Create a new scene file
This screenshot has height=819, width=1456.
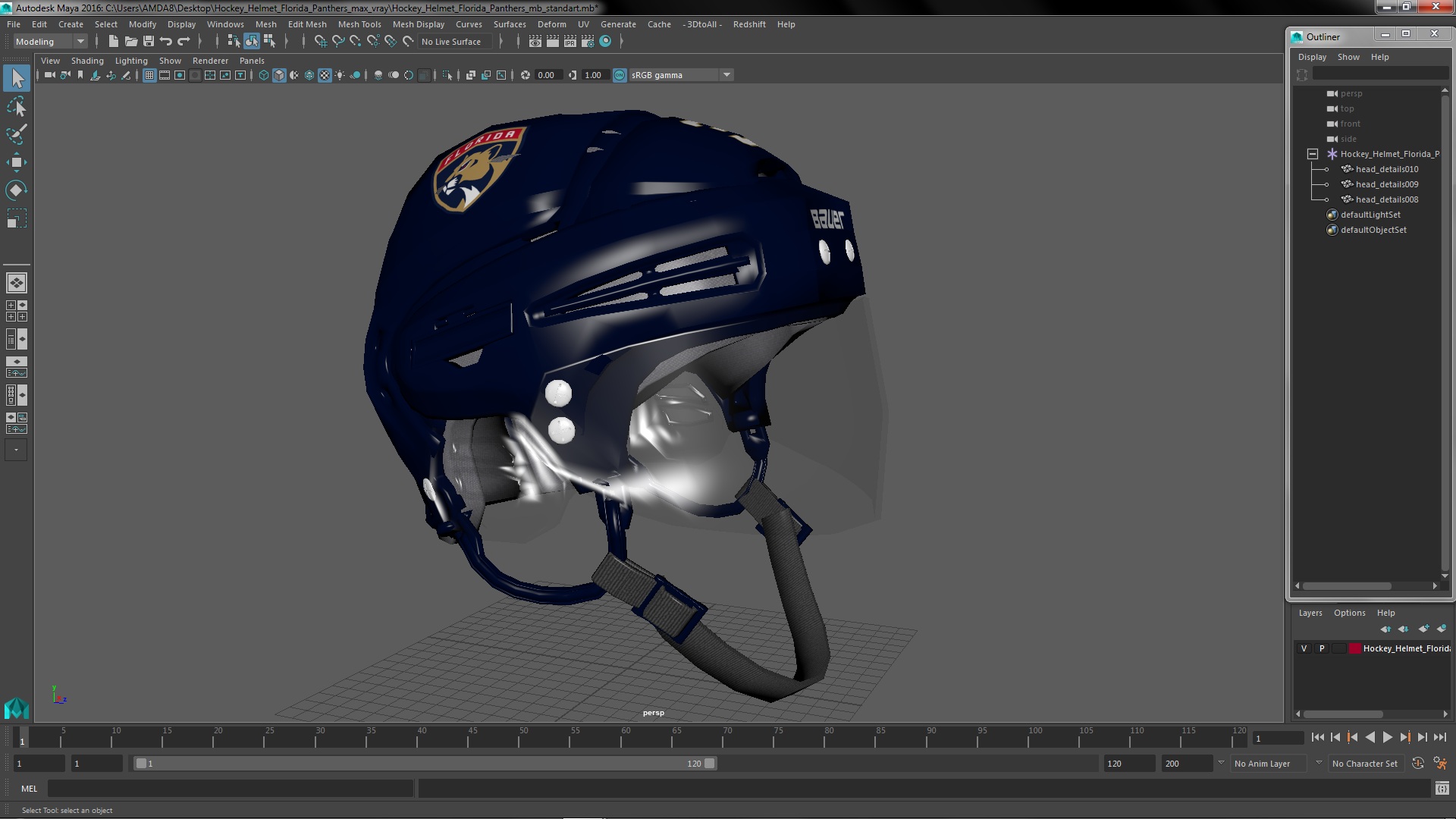click(x=114, y=42)
